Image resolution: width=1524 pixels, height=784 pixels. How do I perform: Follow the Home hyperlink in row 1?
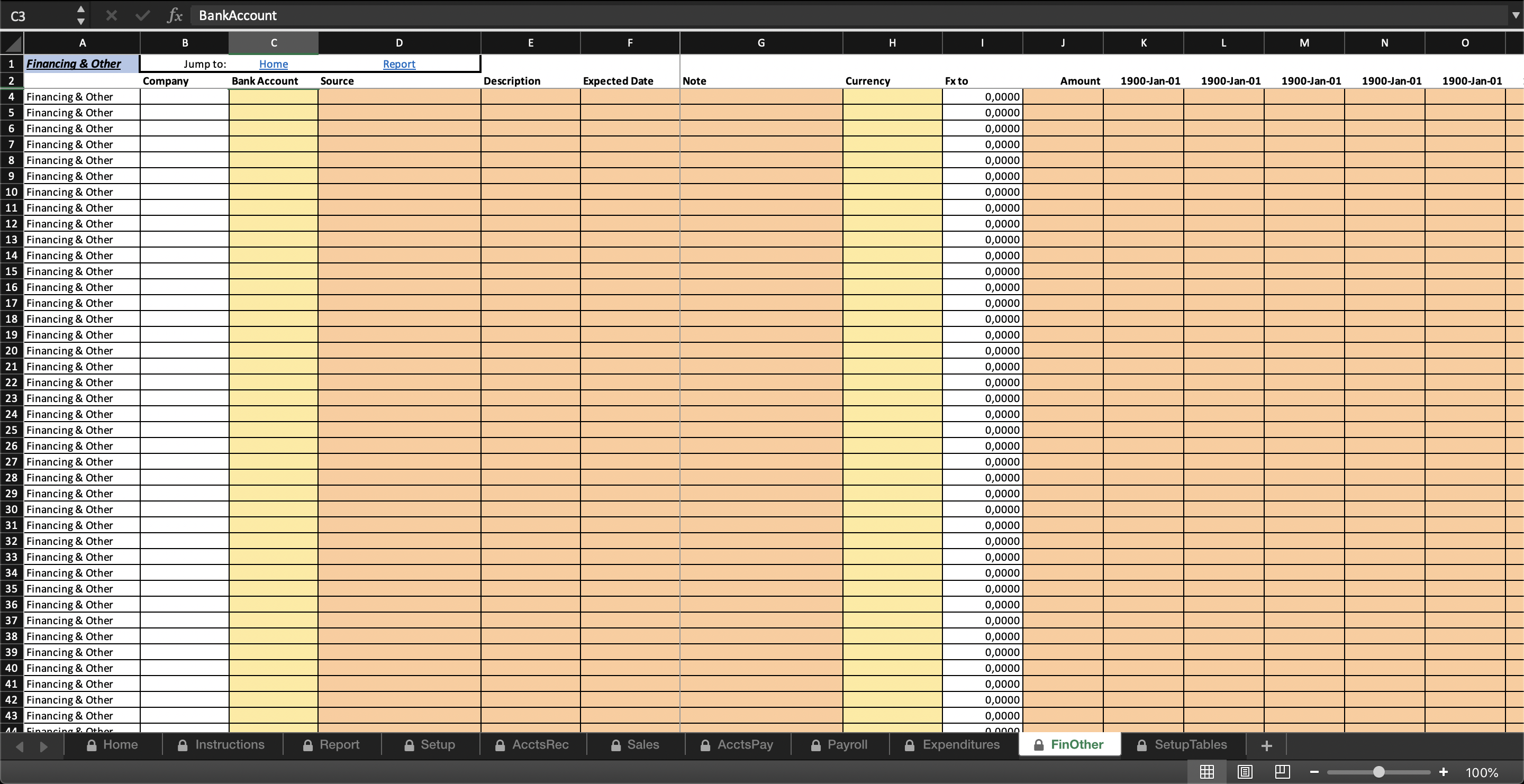[274, 64]
